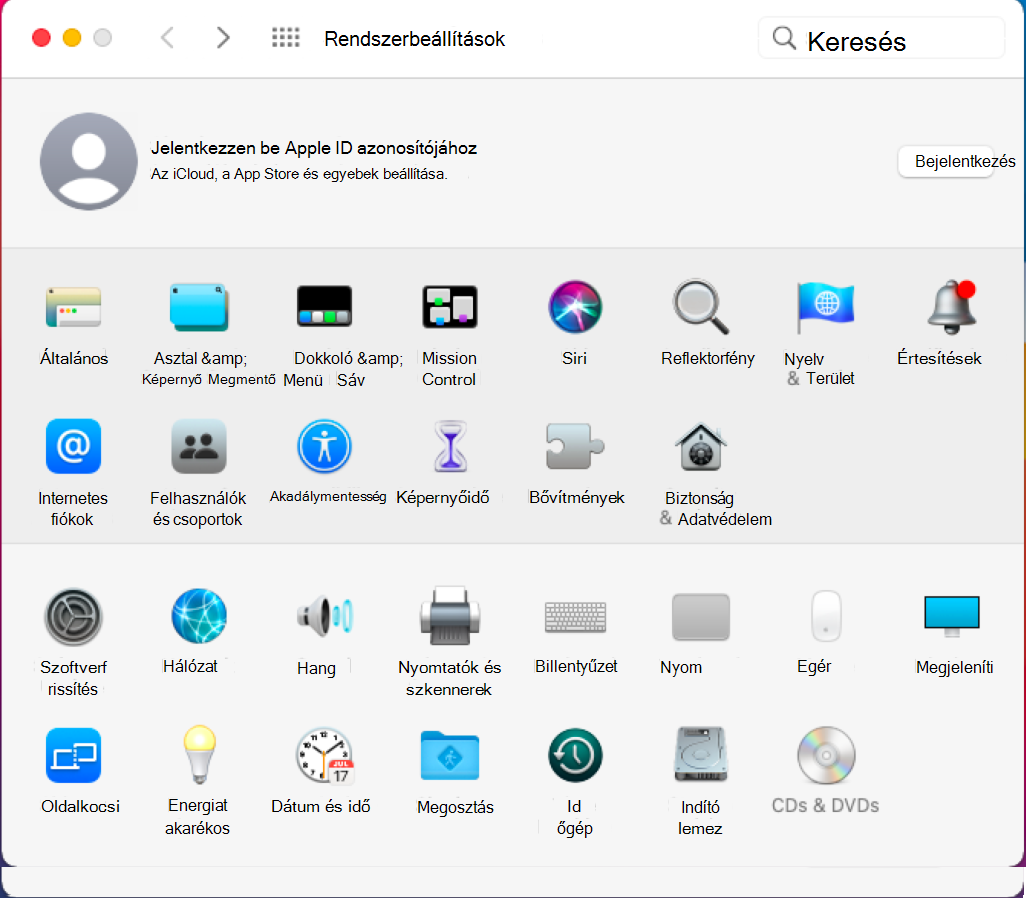Image resolution: width=1026 pixels, height=898 pixels.
Task: Click the search magnifier icon
Action: click(x=784, y=39)
